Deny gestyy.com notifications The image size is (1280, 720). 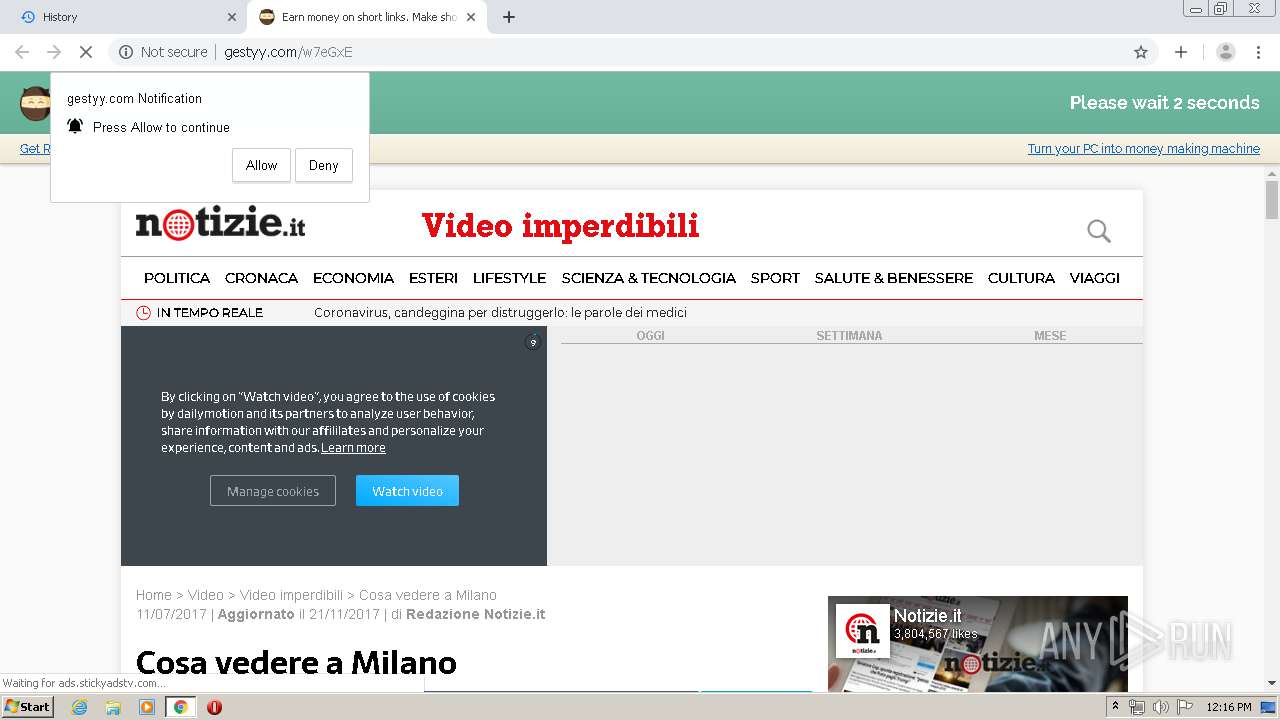coord(324,166)
